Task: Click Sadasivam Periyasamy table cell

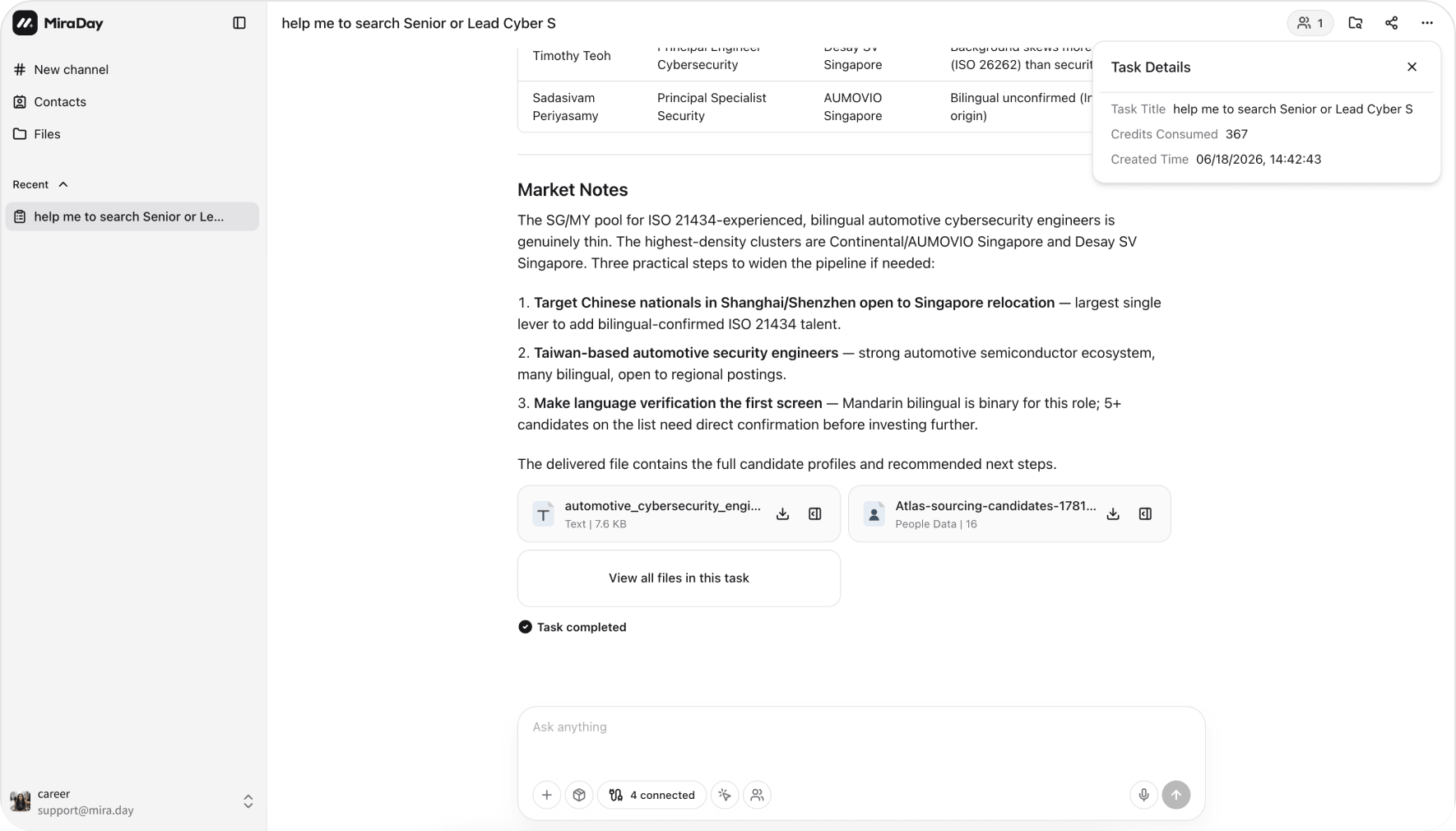Action: pos(565,107)
